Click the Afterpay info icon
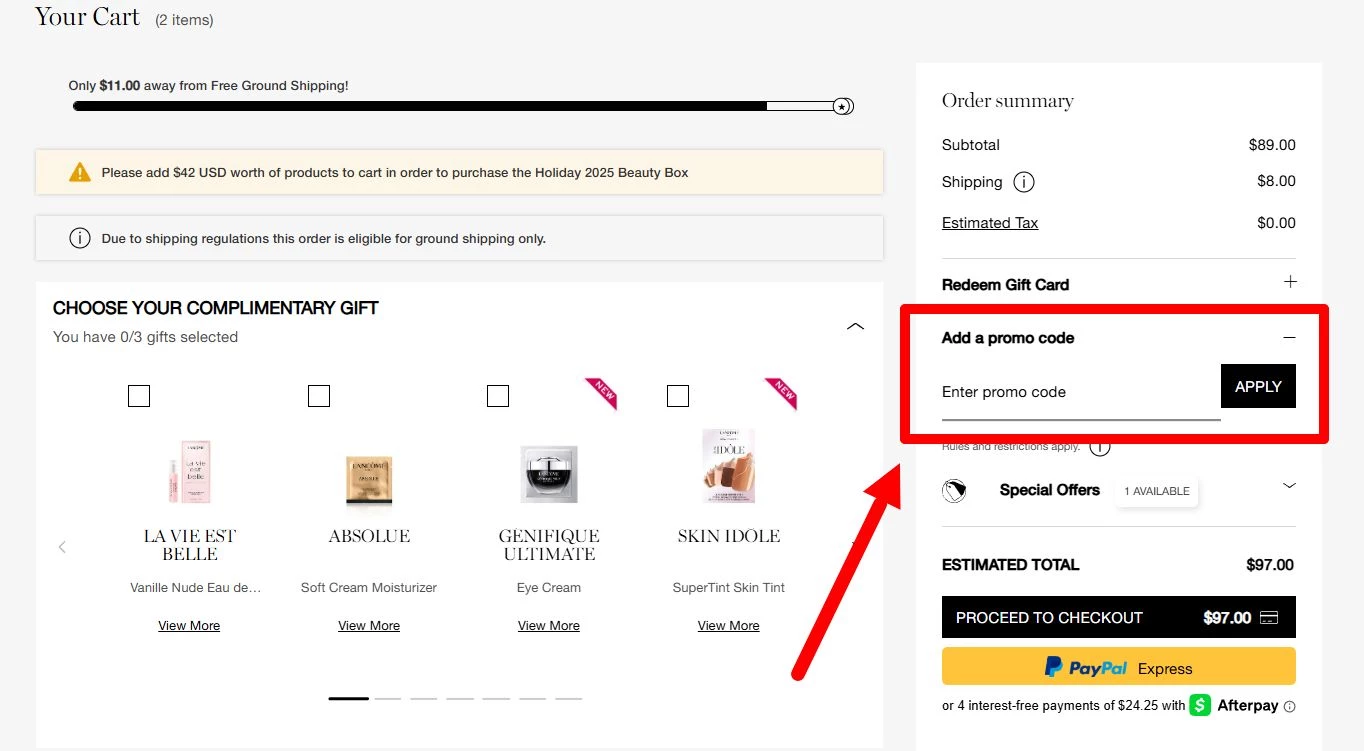Image resolution: width=1364 pixels, height=751 pixels. pos(1289,706)
